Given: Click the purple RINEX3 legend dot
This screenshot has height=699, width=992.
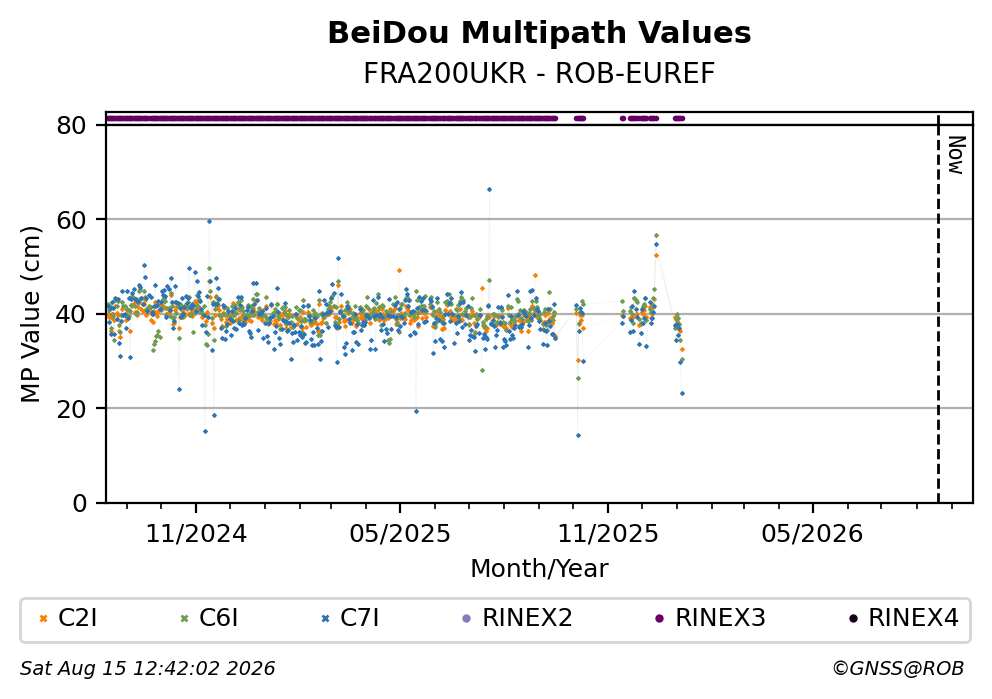Looking at the screenshot, I should (x=660, y=619).
